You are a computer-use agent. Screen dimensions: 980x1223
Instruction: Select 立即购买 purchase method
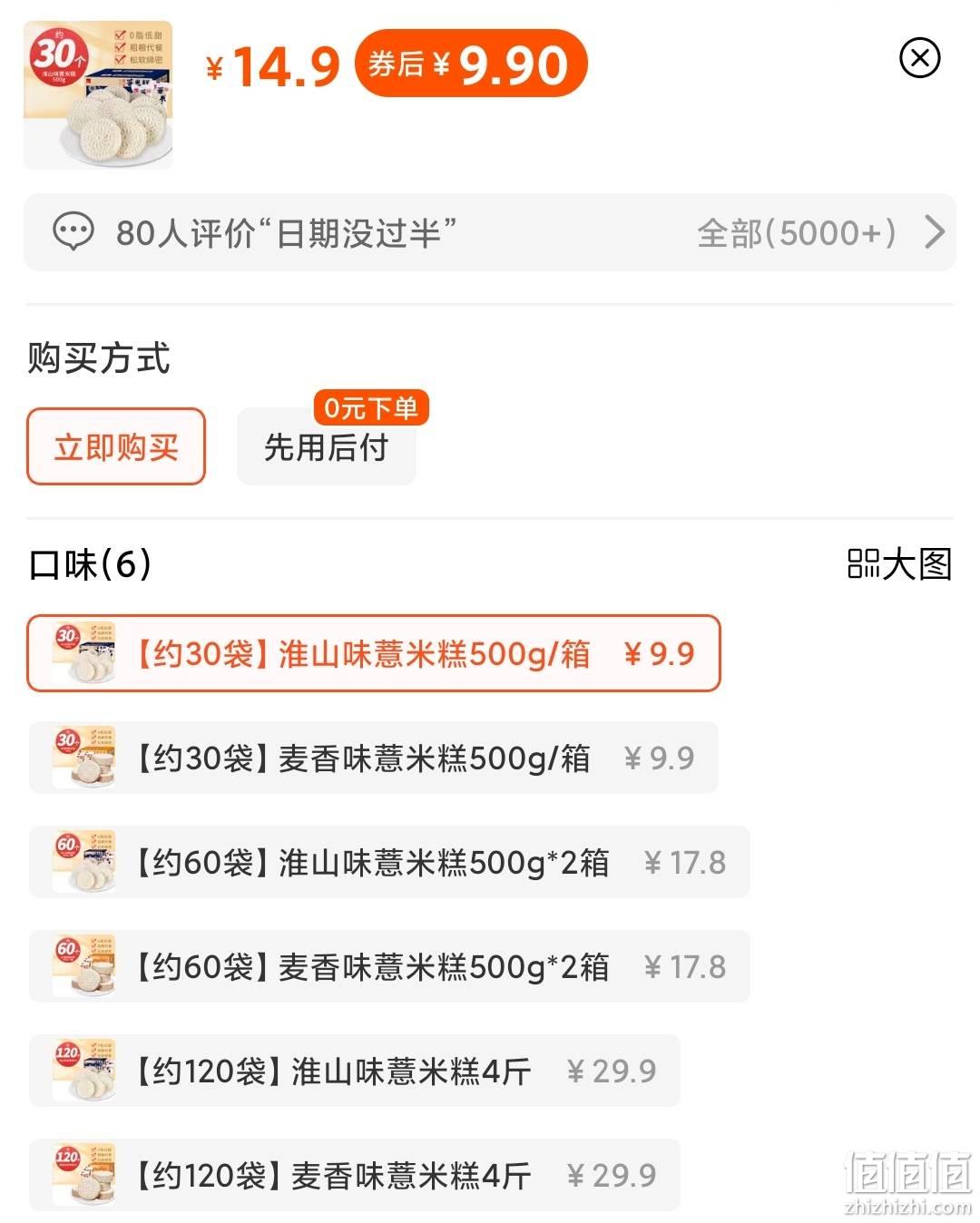click(116, 446)
